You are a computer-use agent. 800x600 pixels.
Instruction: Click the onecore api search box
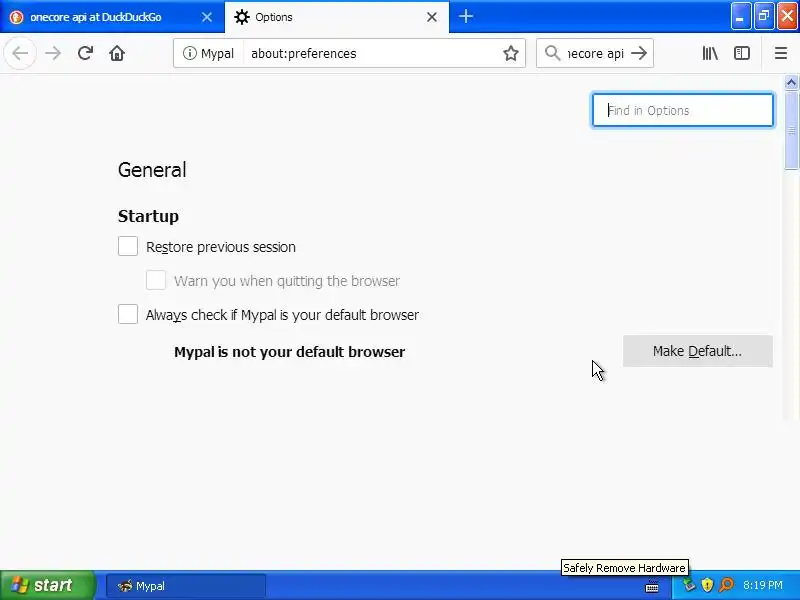(595, 53)
